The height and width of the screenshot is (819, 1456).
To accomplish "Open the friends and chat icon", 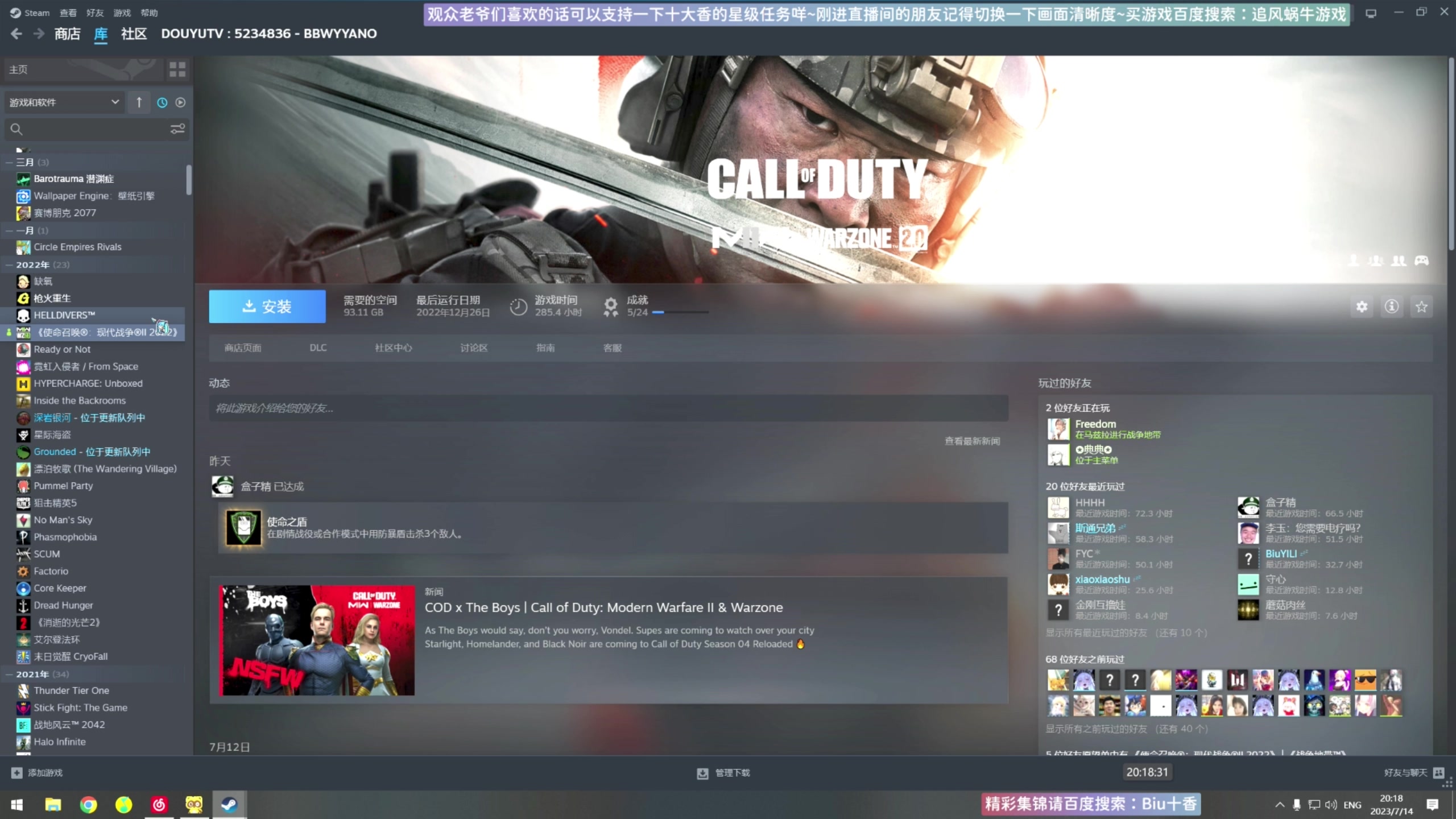I will tap(1438, 772).
